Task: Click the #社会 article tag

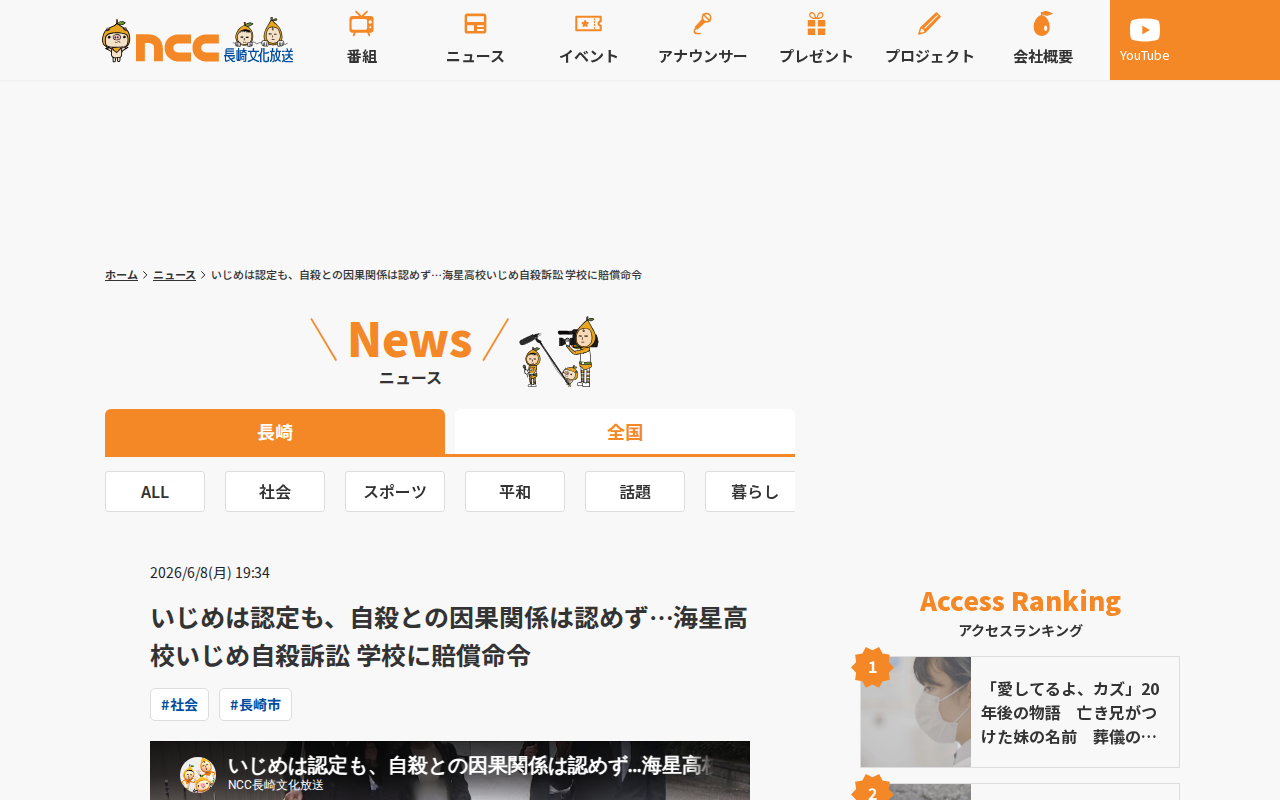Action: (x=180, y=704)
